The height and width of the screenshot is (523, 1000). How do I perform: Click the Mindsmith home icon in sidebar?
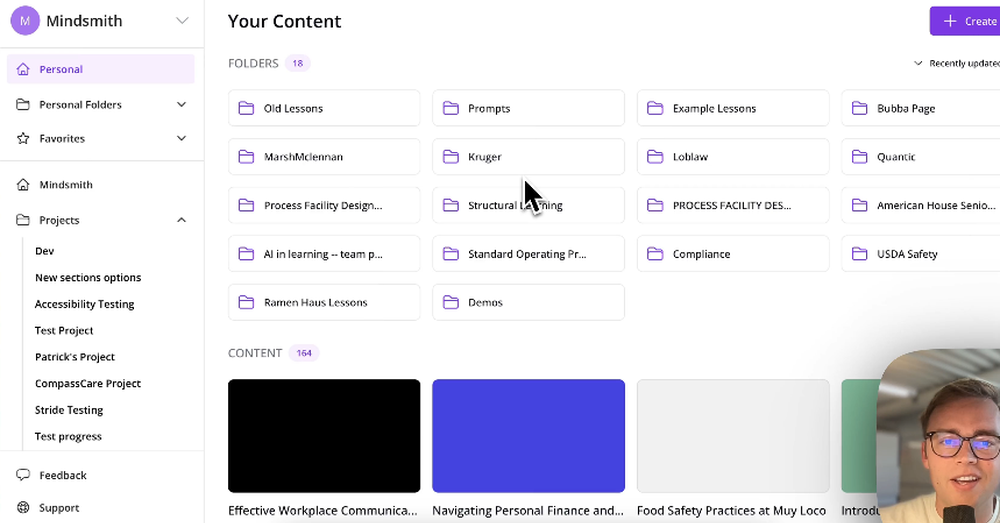tap(23, 185)
